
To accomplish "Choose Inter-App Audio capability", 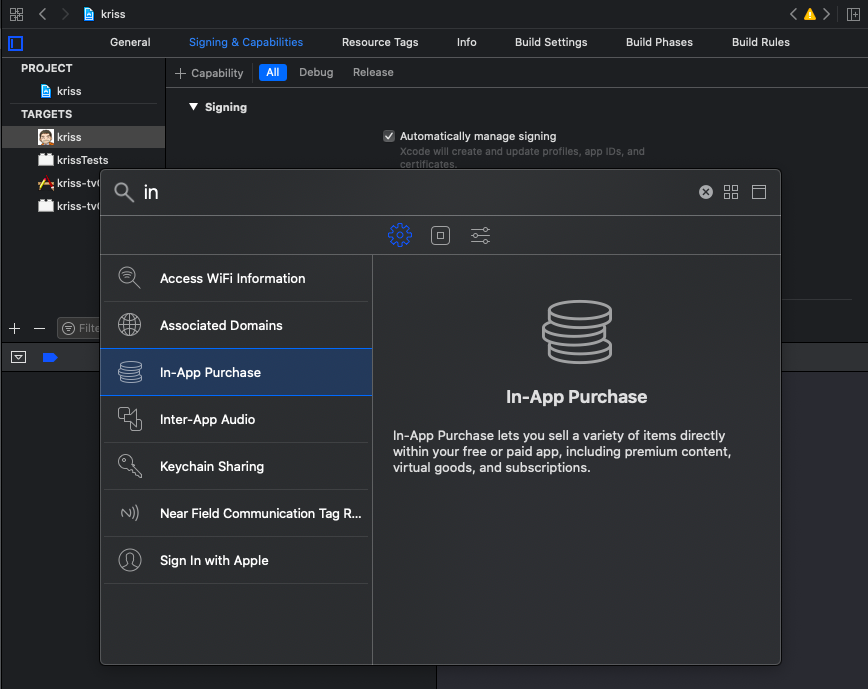I will [236, 419].
